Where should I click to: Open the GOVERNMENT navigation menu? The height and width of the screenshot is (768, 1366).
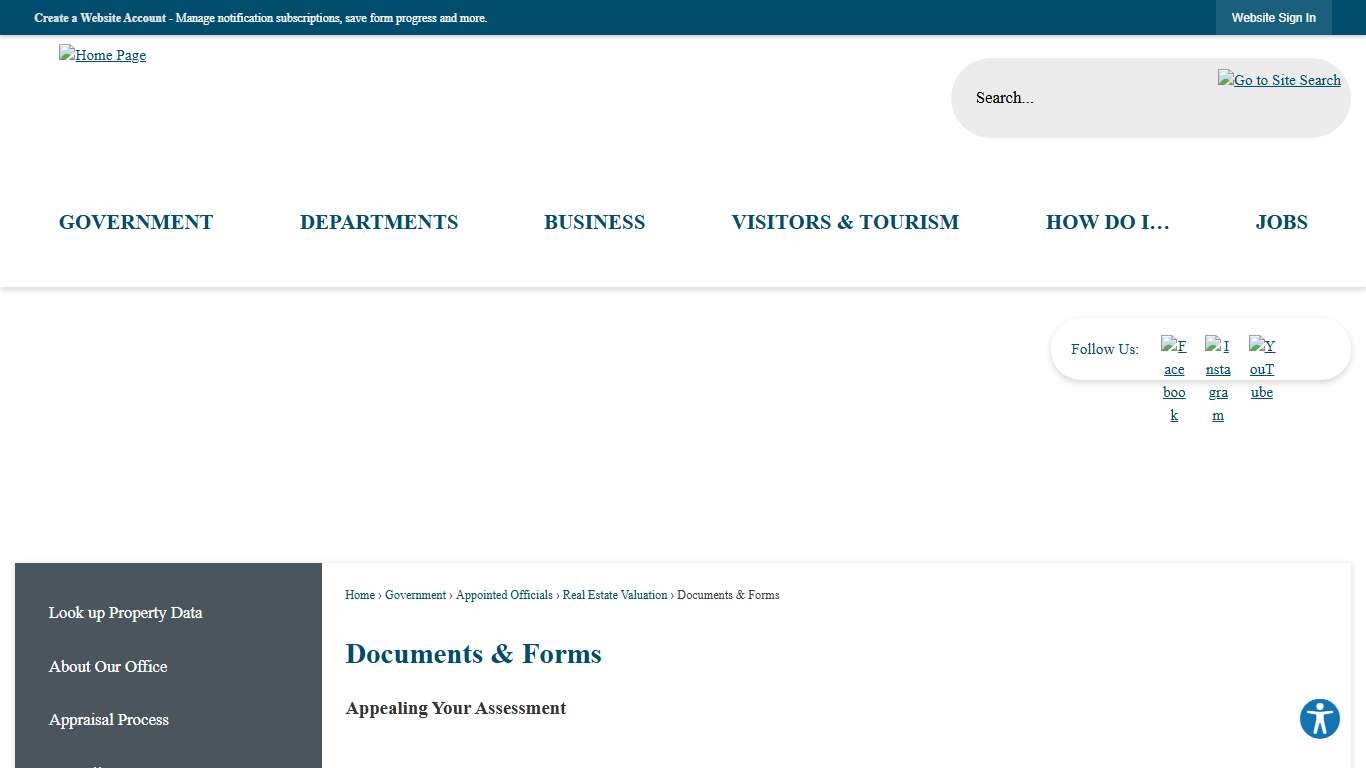(x=135, y=222)
